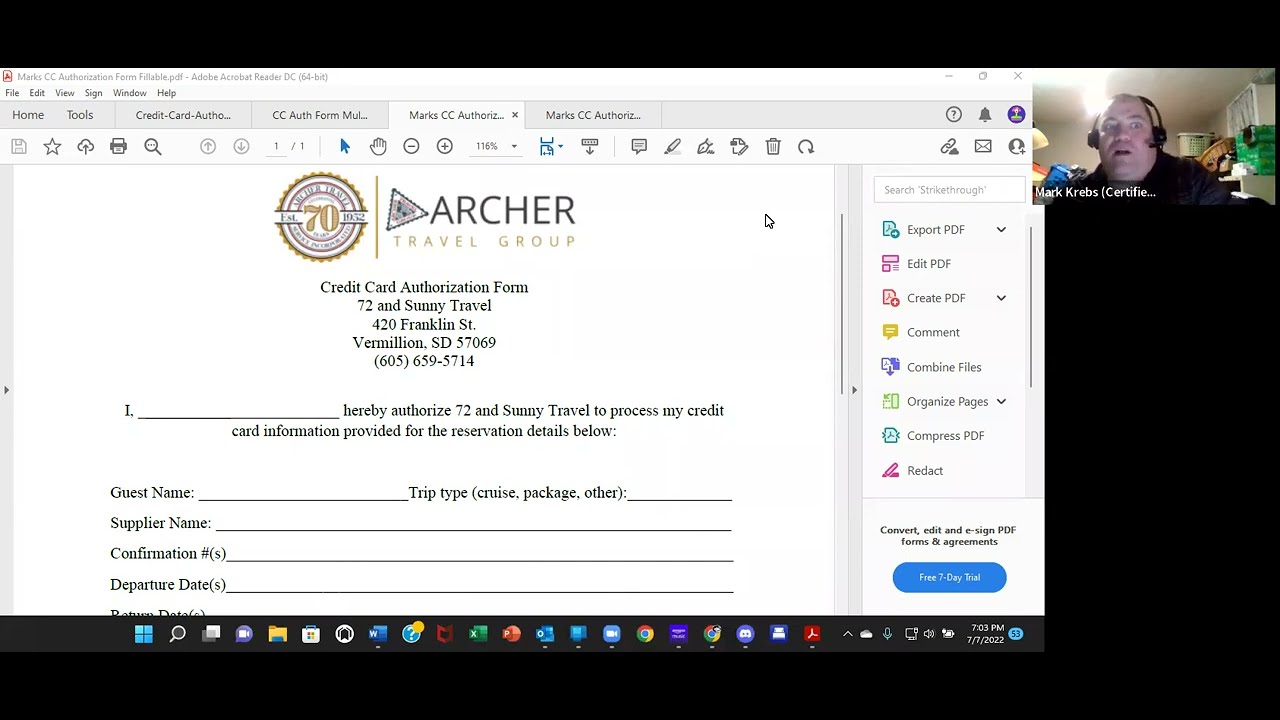
Task: Click the tools pane scrollbar
Action: [1030, 307]
